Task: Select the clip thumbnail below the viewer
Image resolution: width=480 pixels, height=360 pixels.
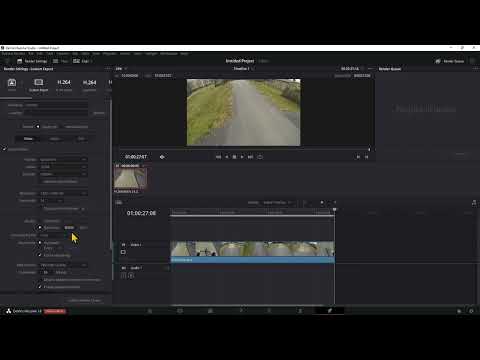Action: (x=130, y=178)
